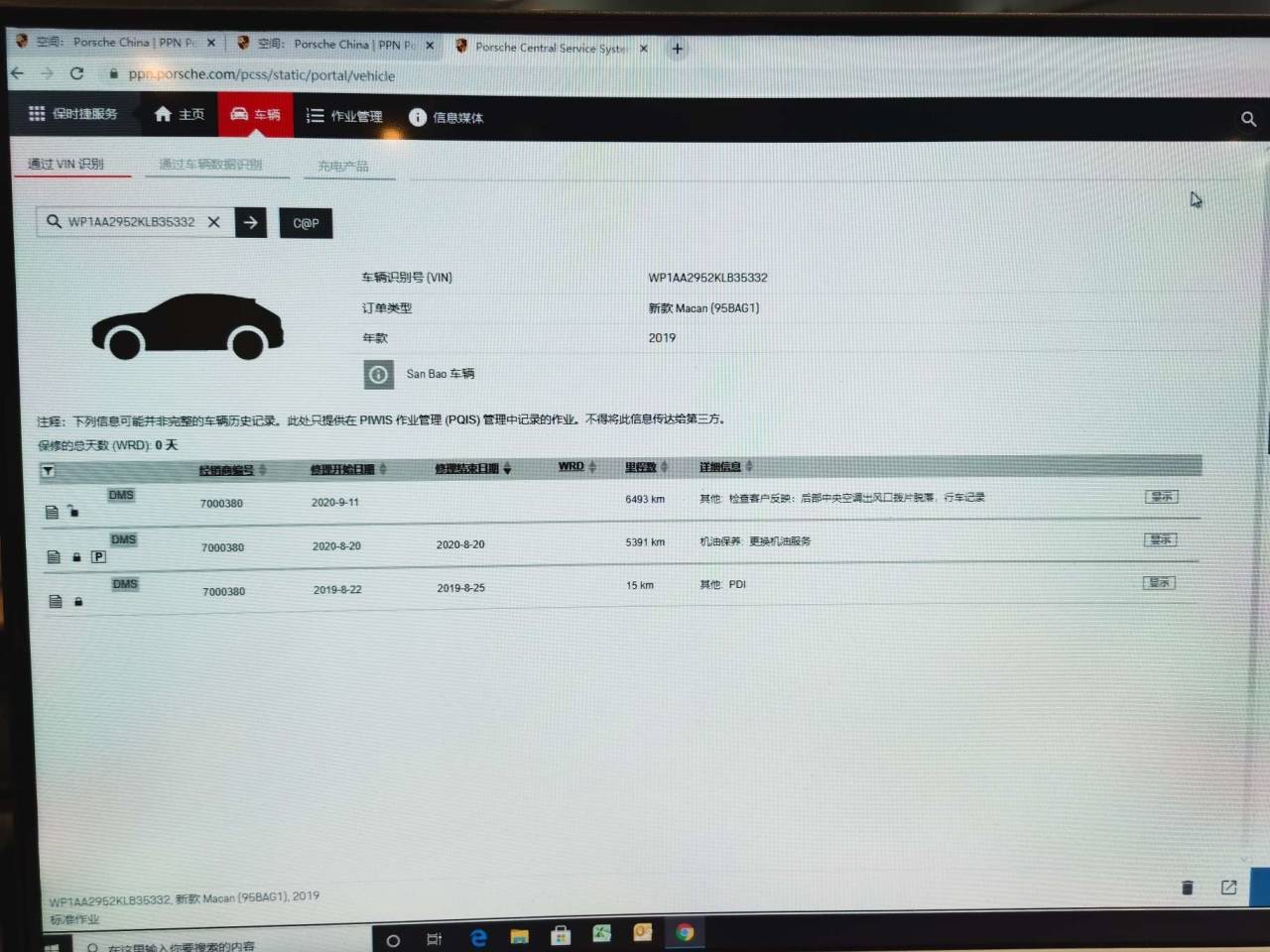Submit VIN search with arrow button
1270x952 pixels.
pyautogui.click(x=251, y=223)
